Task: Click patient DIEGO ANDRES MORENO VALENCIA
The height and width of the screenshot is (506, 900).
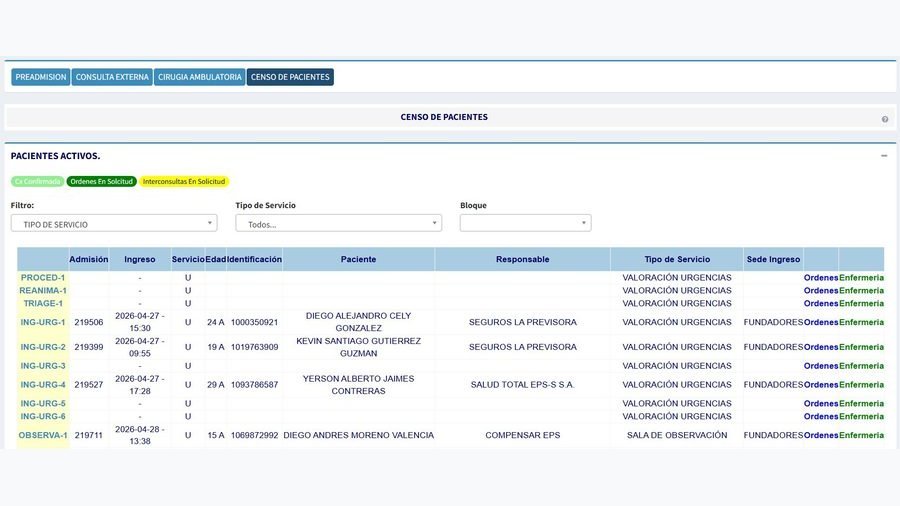Action: pos(358,435)
